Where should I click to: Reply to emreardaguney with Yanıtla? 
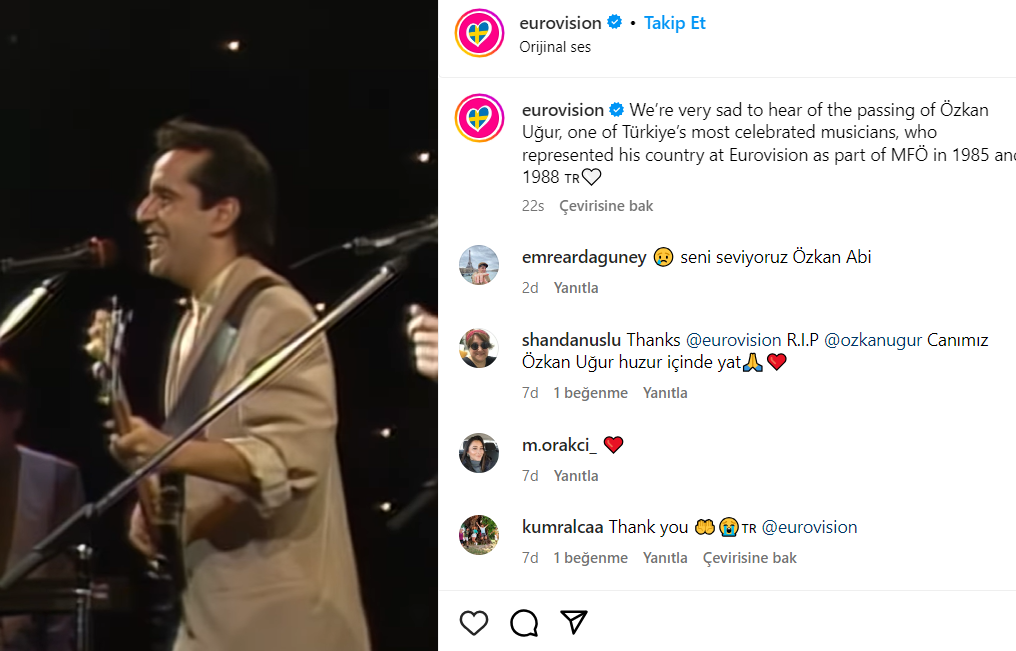pos(575,287)
